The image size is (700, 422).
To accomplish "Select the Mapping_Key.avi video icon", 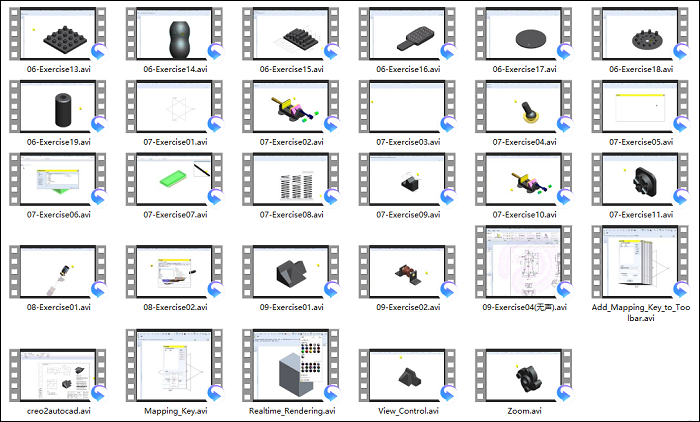I will pos(175,366).
